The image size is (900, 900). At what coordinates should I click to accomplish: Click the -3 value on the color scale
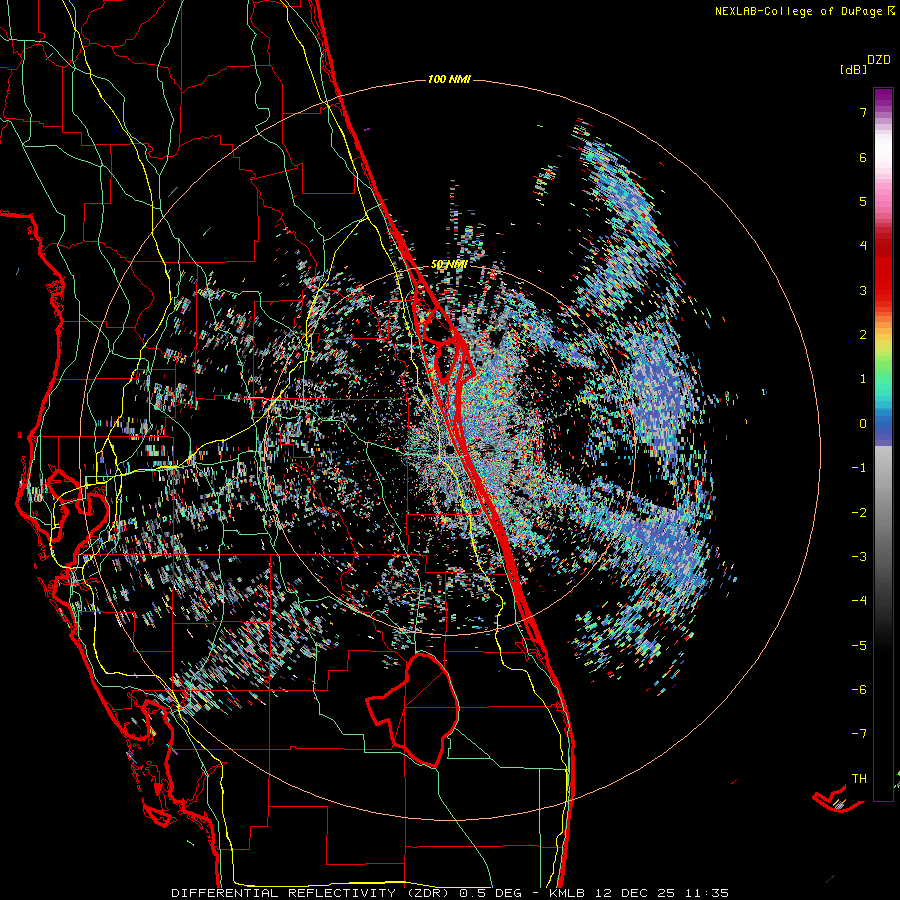click(x=859, y=557)
